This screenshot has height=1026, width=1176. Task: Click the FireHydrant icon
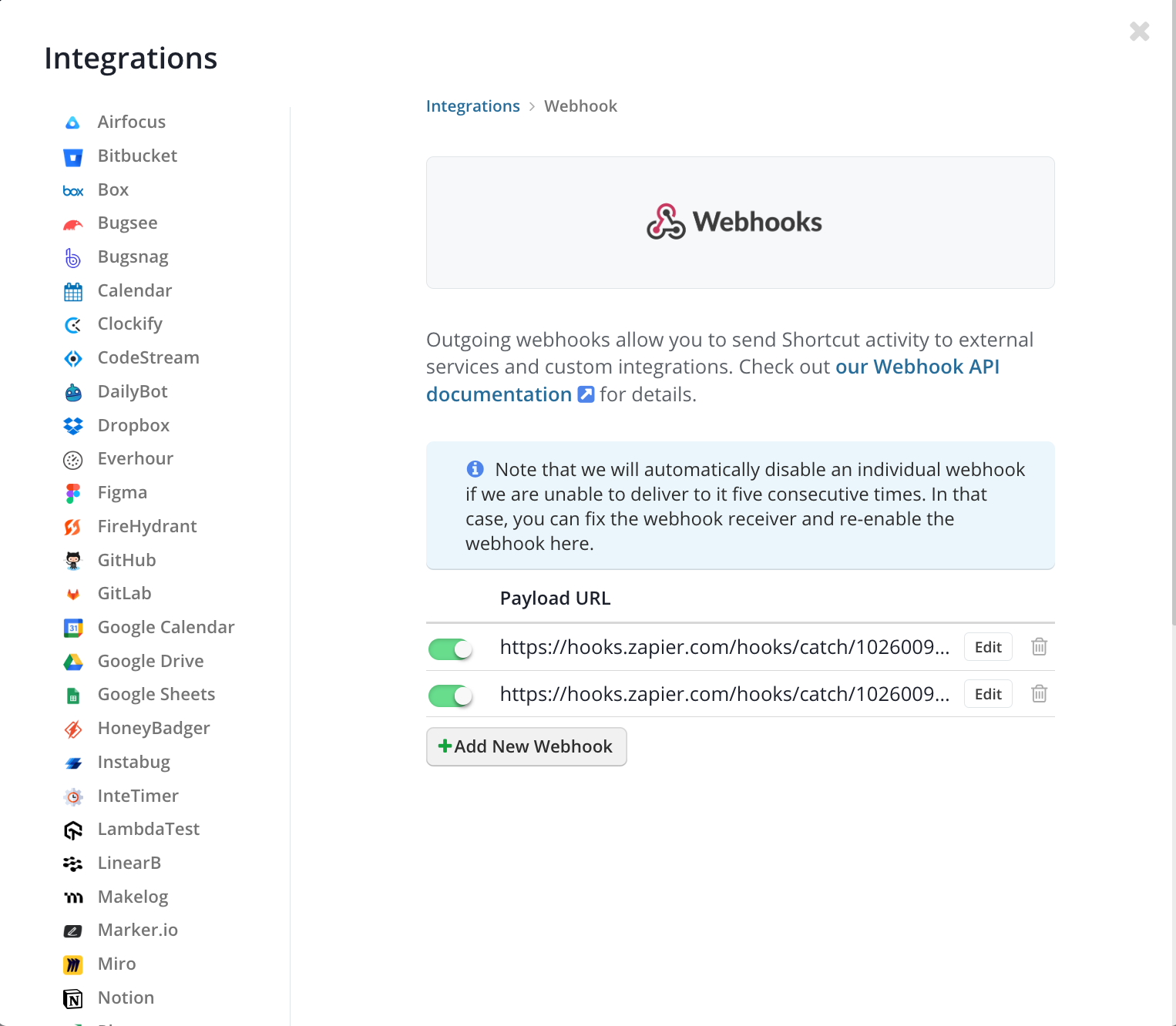tap(72, 528)
